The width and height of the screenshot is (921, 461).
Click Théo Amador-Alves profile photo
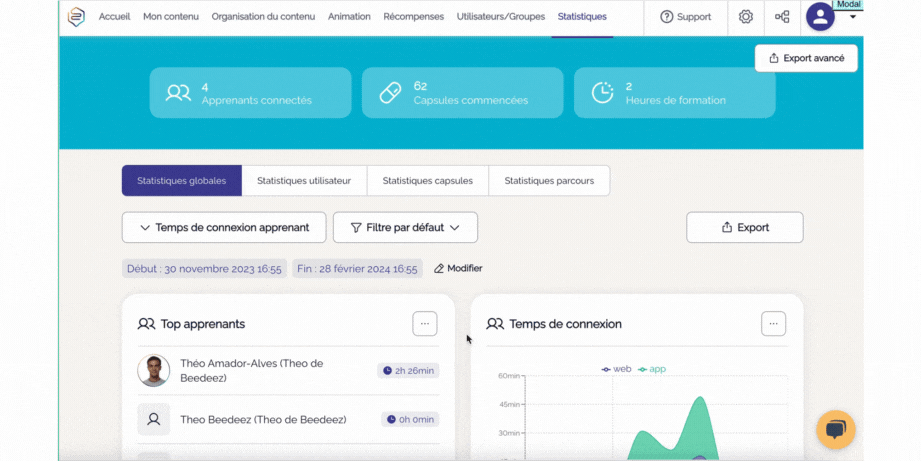154,371
